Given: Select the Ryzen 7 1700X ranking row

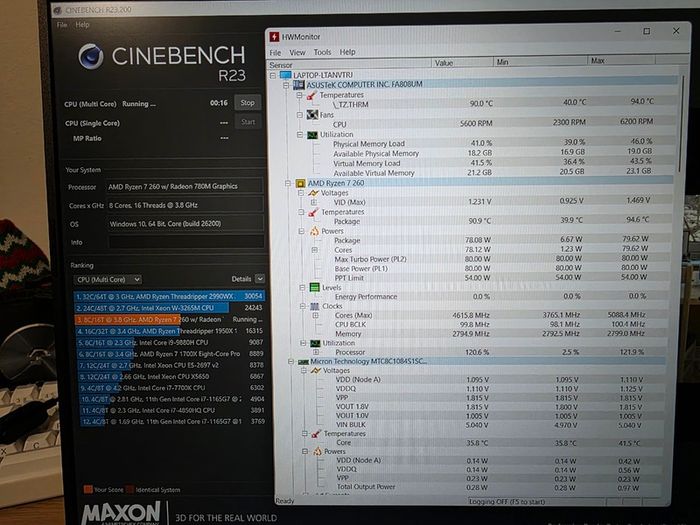Looking at the screenshot, I should pyautogui.click(x=171, y=354).
